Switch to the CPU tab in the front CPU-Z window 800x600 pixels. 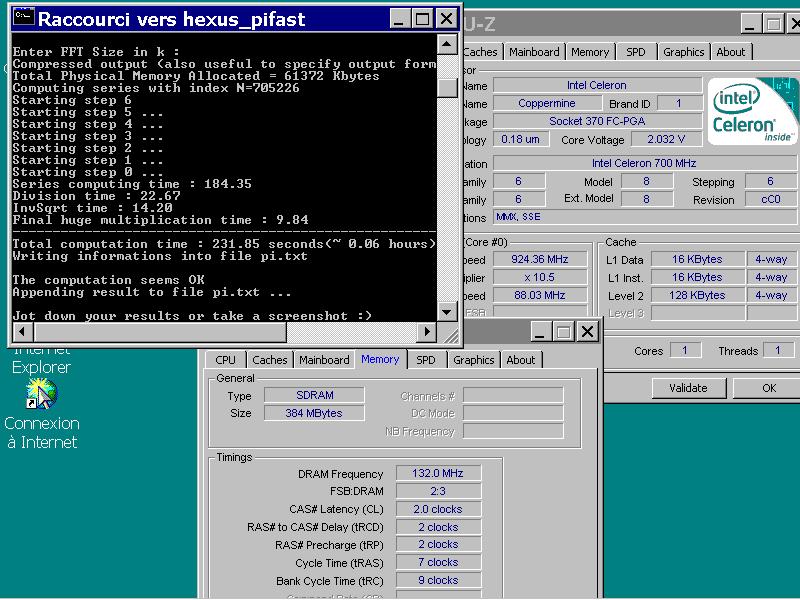click(x=226, y=360)
